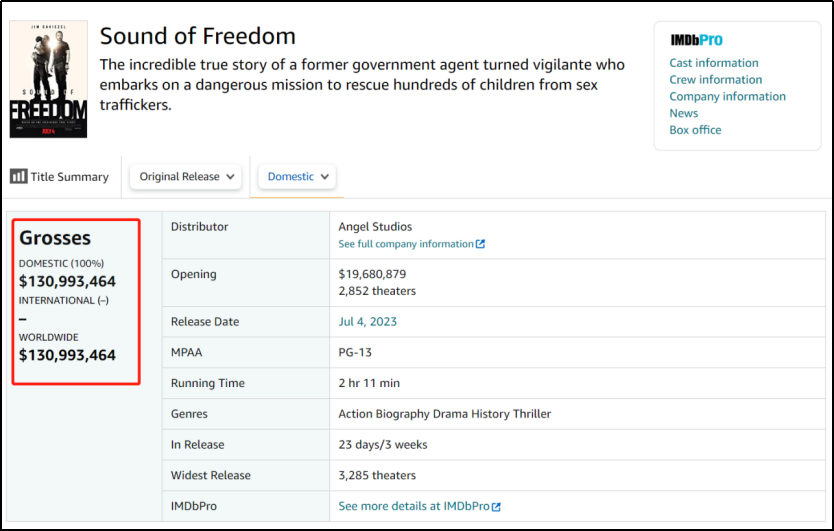Screen dimensions: 834x531
Task: Click external link icon beside IMDbPro details
Action: pos(496,507)
